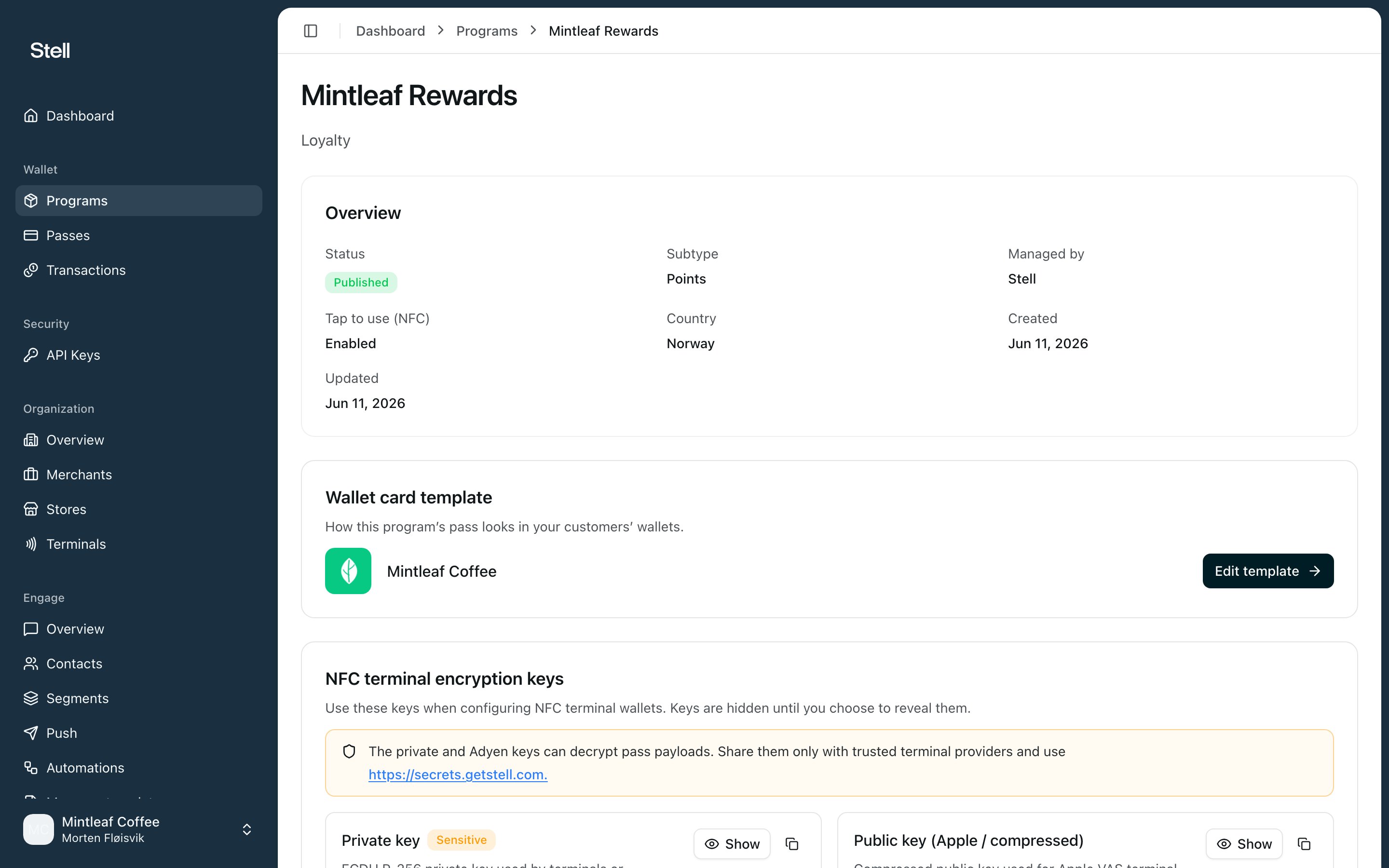Viewport: 1389px width, 868px height.
Task: Click the Passes card icon
Action: point(31,235)
